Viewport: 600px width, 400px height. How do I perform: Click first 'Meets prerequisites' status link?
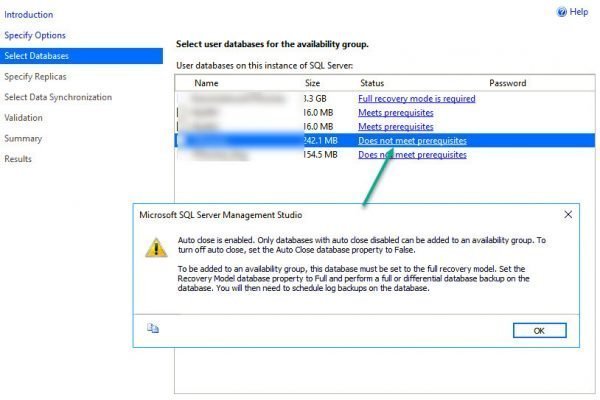point(395,113)
